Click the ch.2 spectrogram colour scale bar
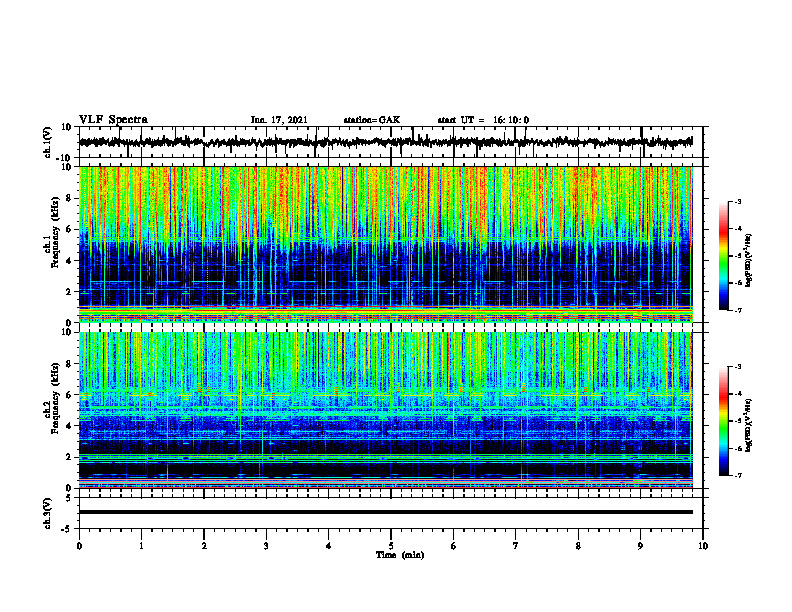Image resolution: width=792 pixels, height=612 pixels. 723,421
